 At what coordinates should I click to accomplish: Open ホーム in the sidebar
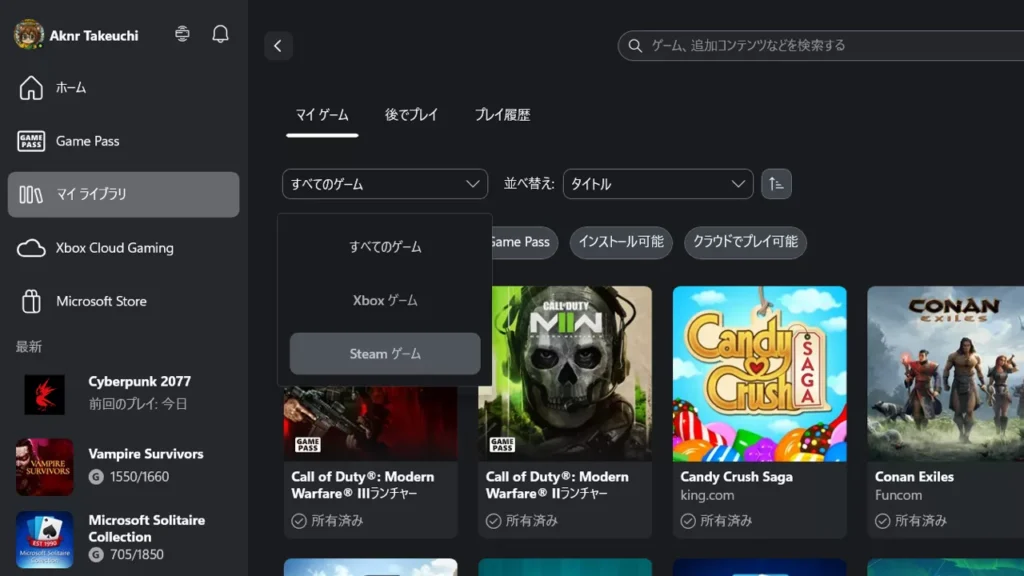123,88
